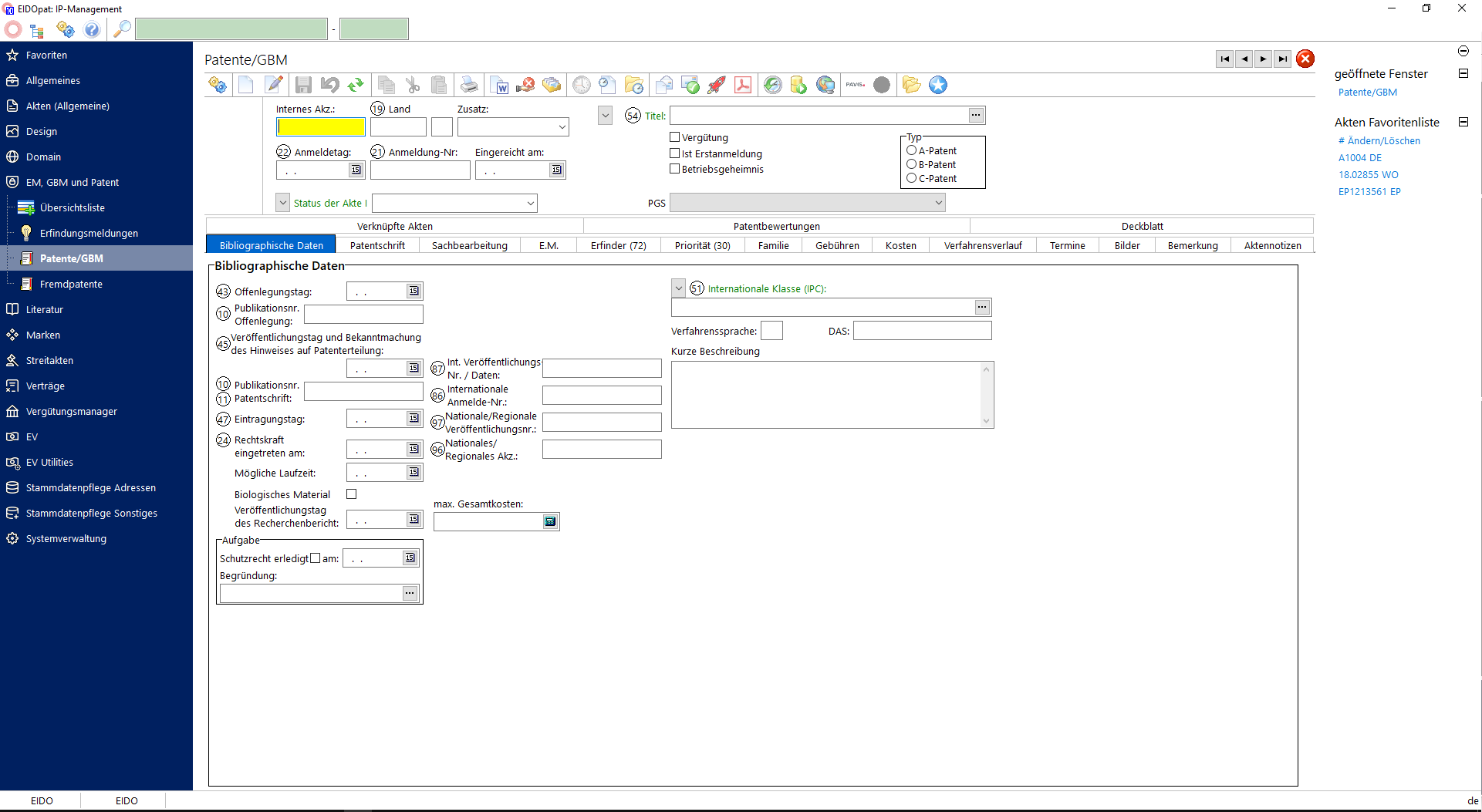This screenshot has width=1482, height=812.
Task: Select the B-Patent radio button
Action: pos(912,164)
